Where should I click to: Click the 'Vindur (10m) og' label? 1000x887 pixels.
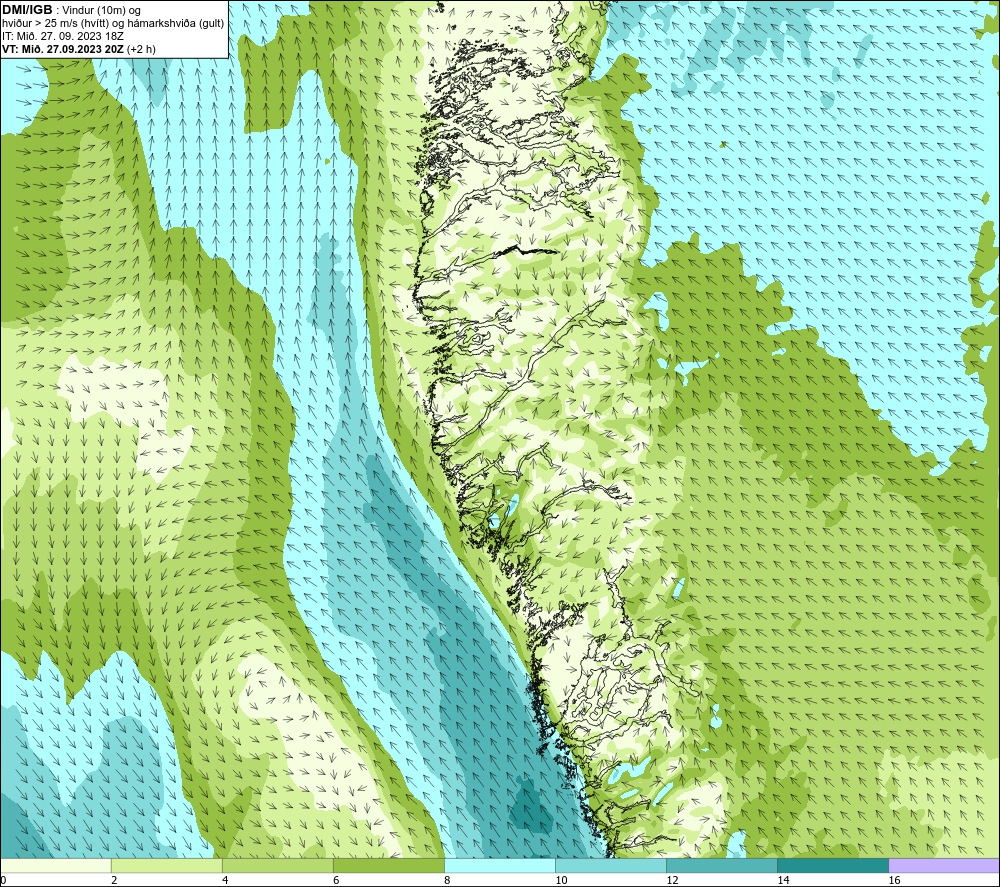click(x=101, y=11)
